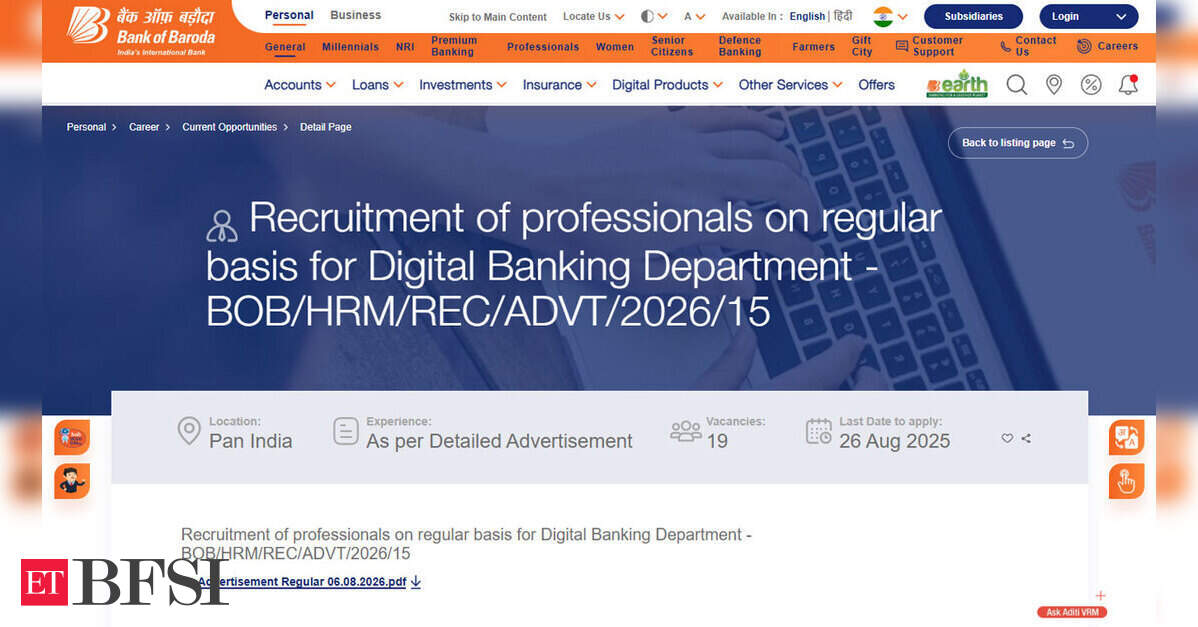Viewport: 1198px width, 627px height.
Task: Toggle the contrast theme icon
Action: tap(647, 16)
